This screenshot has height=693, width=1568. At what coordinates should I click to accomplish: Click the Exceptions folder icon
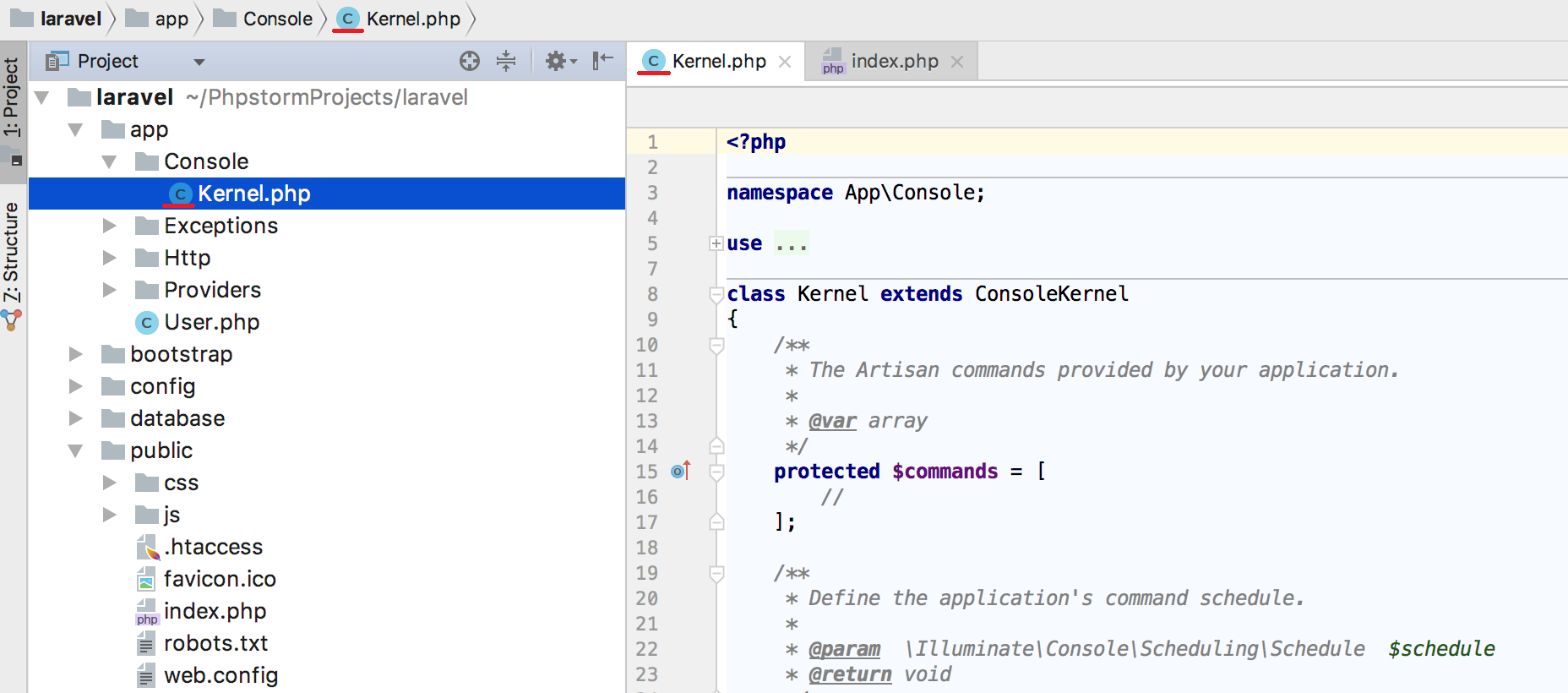tap(147, 226)
